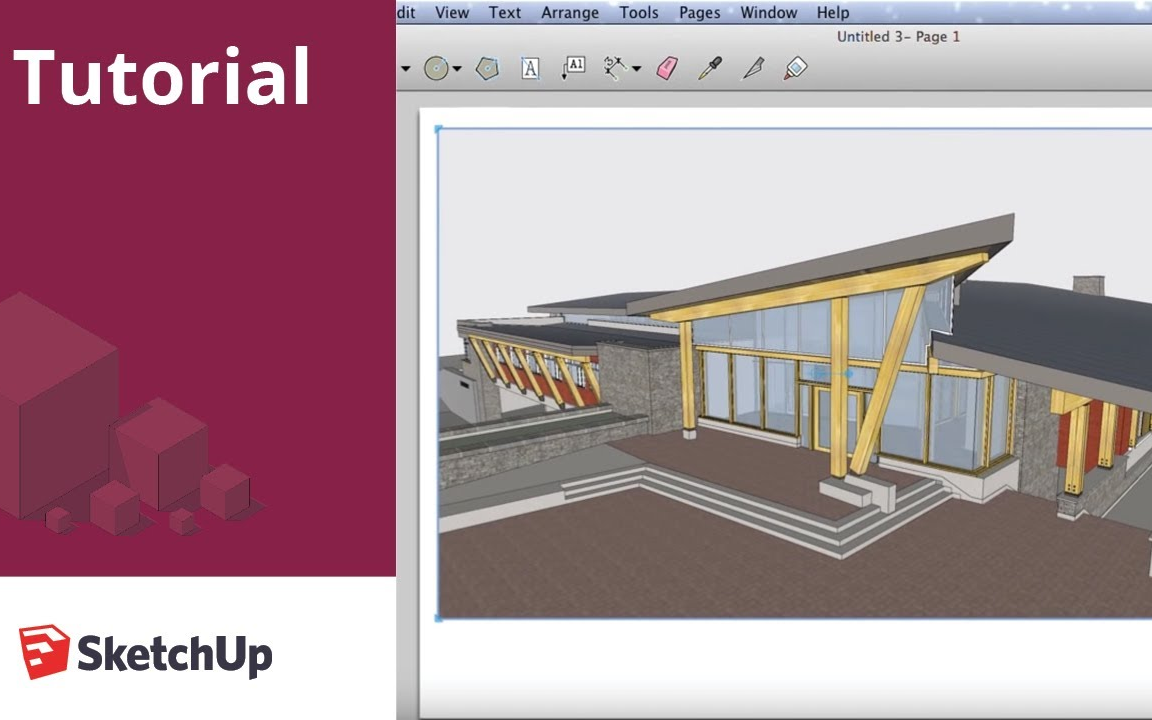Viewport: 1152px width, 720px height.
Task: Open the Window menu
Action: pyautogui.click(x=768, y=12)
